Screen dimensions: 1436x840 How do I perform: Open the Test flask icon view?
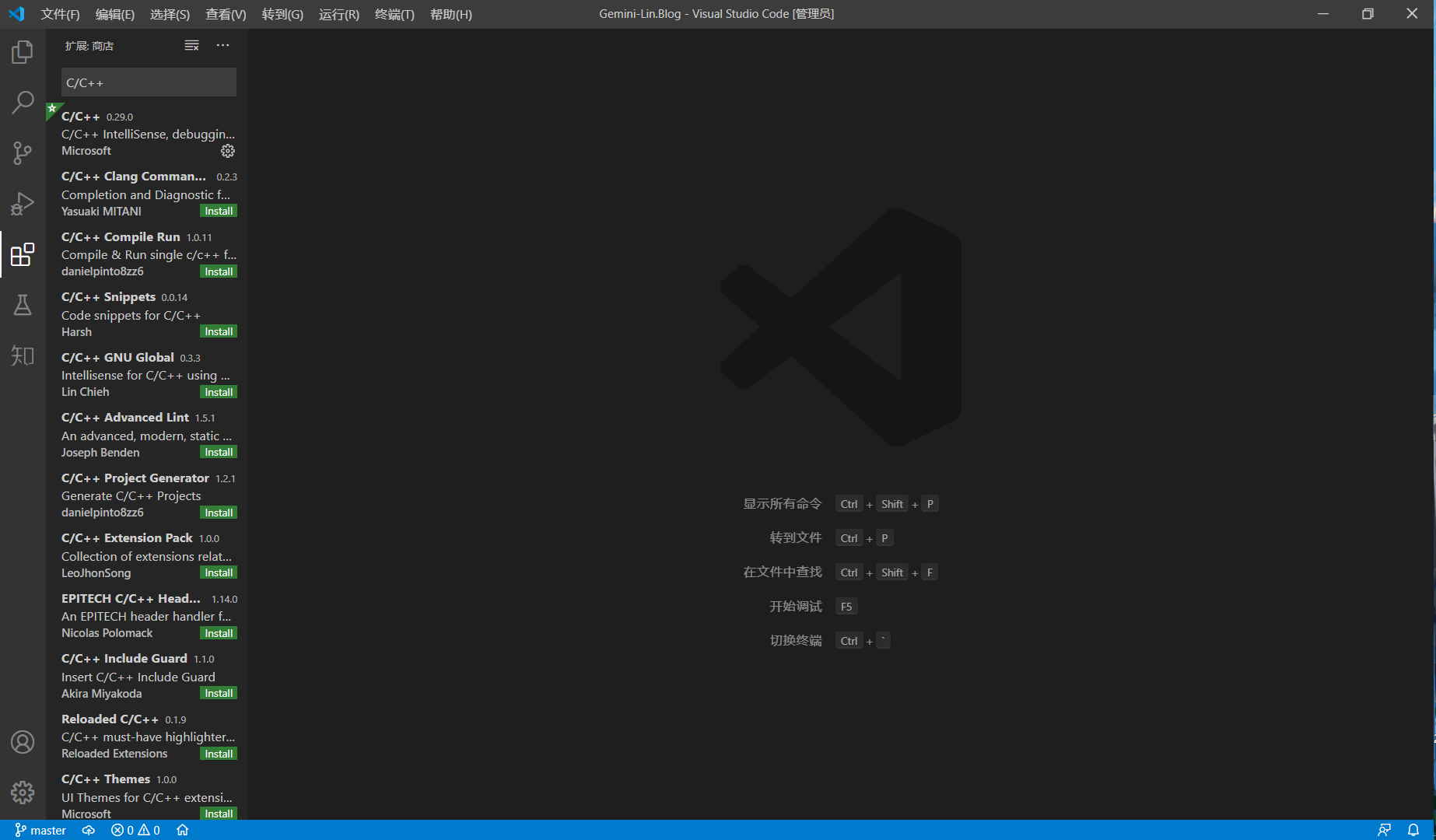point(23,305)
